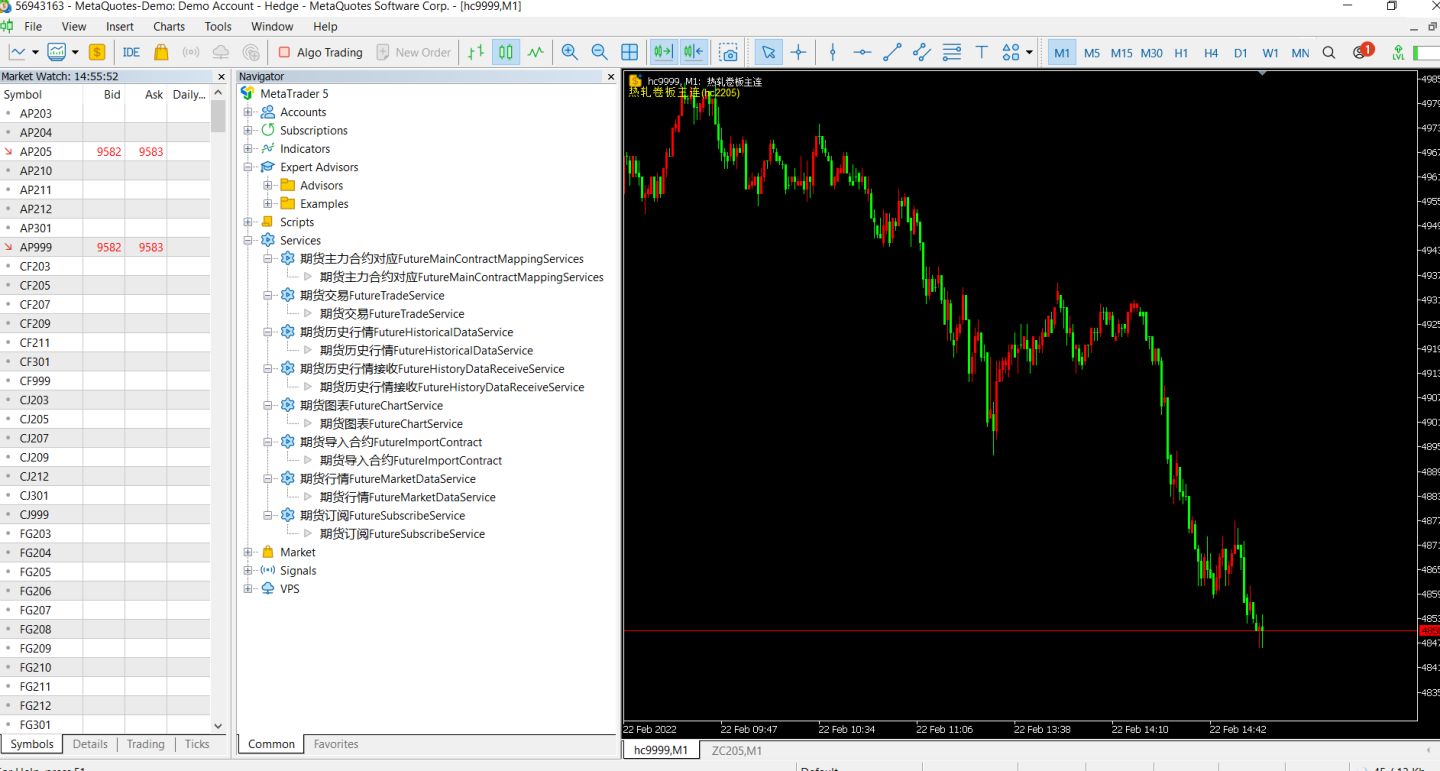Image resolution: width=1440 pixels, height=771 pixels.
Task: Open the VPS cloud toolbar icon
Action: [221, 52]
